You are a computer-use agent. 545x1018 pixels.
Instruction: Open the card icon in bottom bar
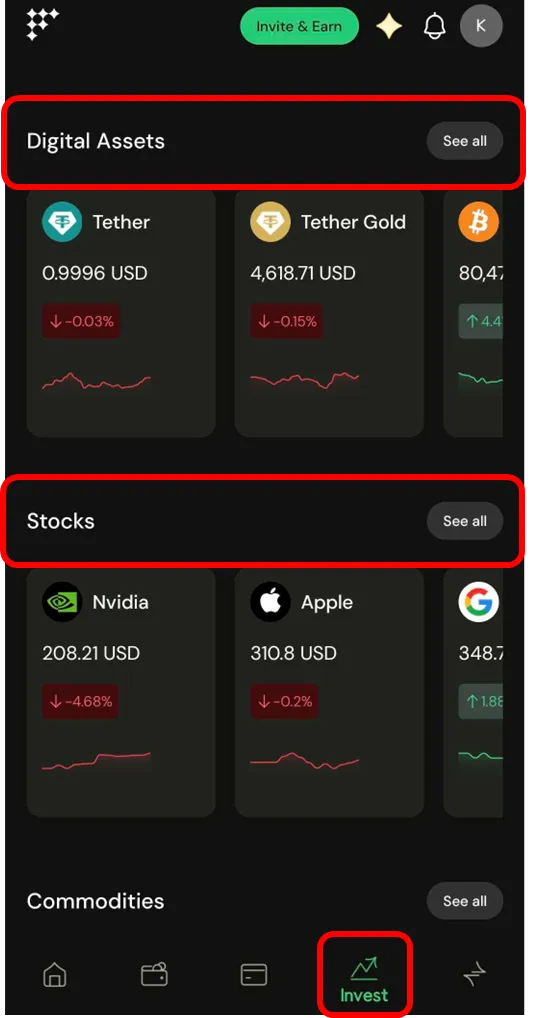tap(253, 975)
